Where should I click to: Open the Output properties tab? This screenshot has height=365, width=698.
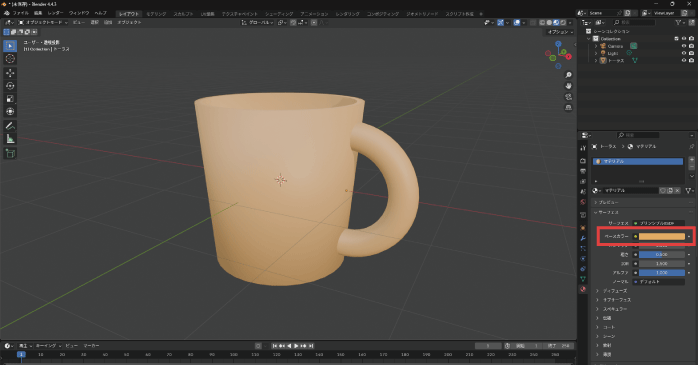(x=583, y=171)
